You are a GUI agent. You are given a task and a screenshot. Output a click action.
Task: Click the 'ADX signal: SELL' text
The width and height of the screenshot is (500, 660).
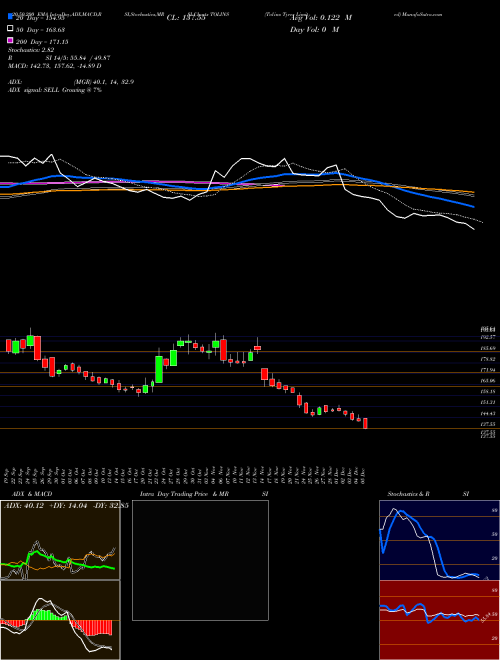(34, 90)
